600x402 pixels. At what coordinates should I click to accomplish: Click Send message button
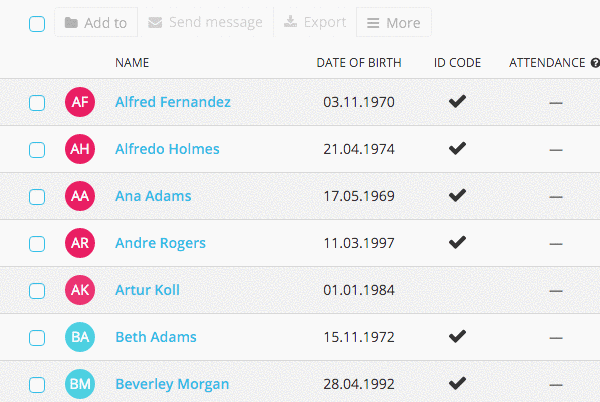[205, 22]
